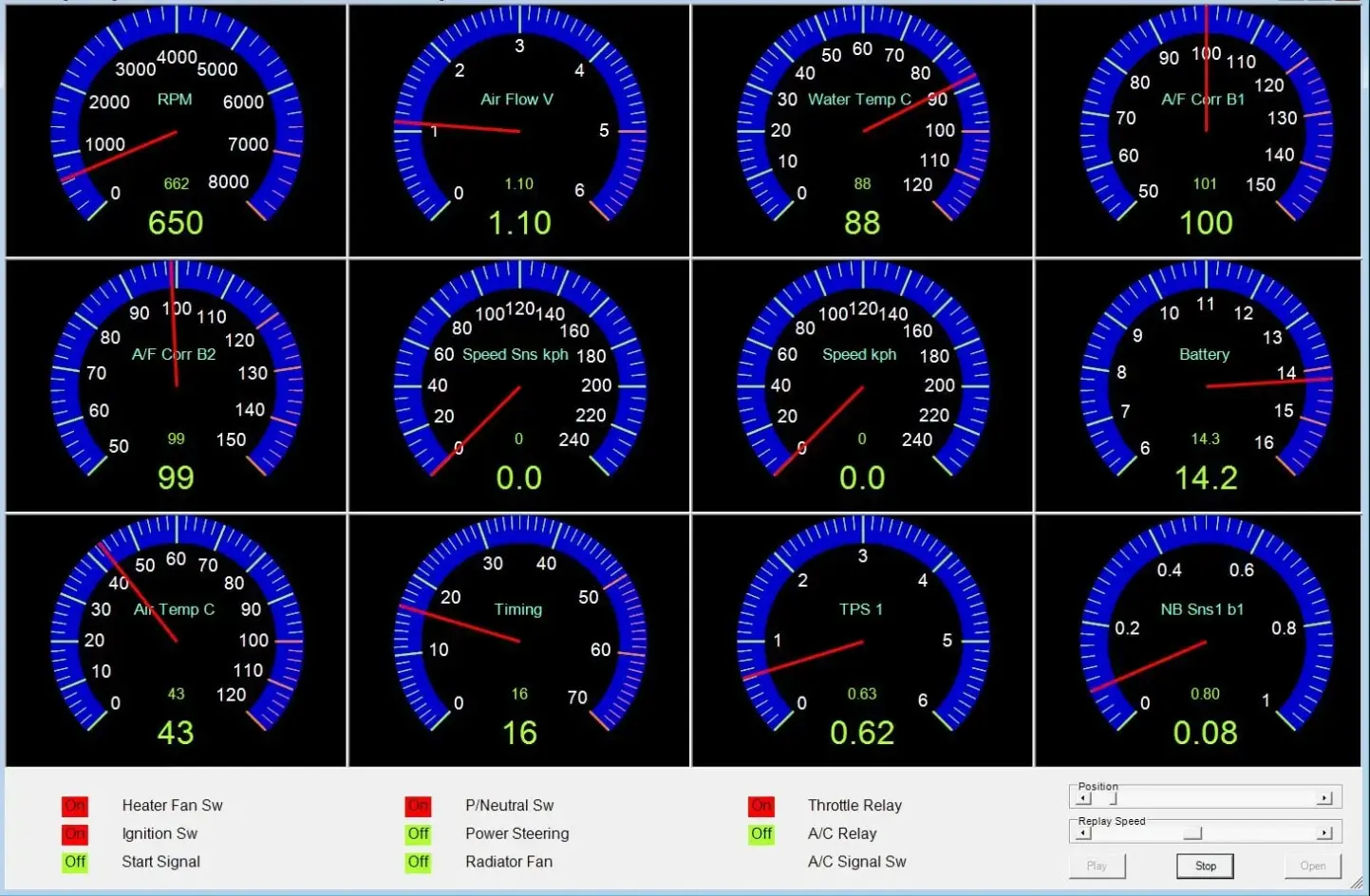Viewport: 1370px width, 896px height.
Task: Click the TPS 1 gauge
Action: pyautogui.click(x=862, y=641)
